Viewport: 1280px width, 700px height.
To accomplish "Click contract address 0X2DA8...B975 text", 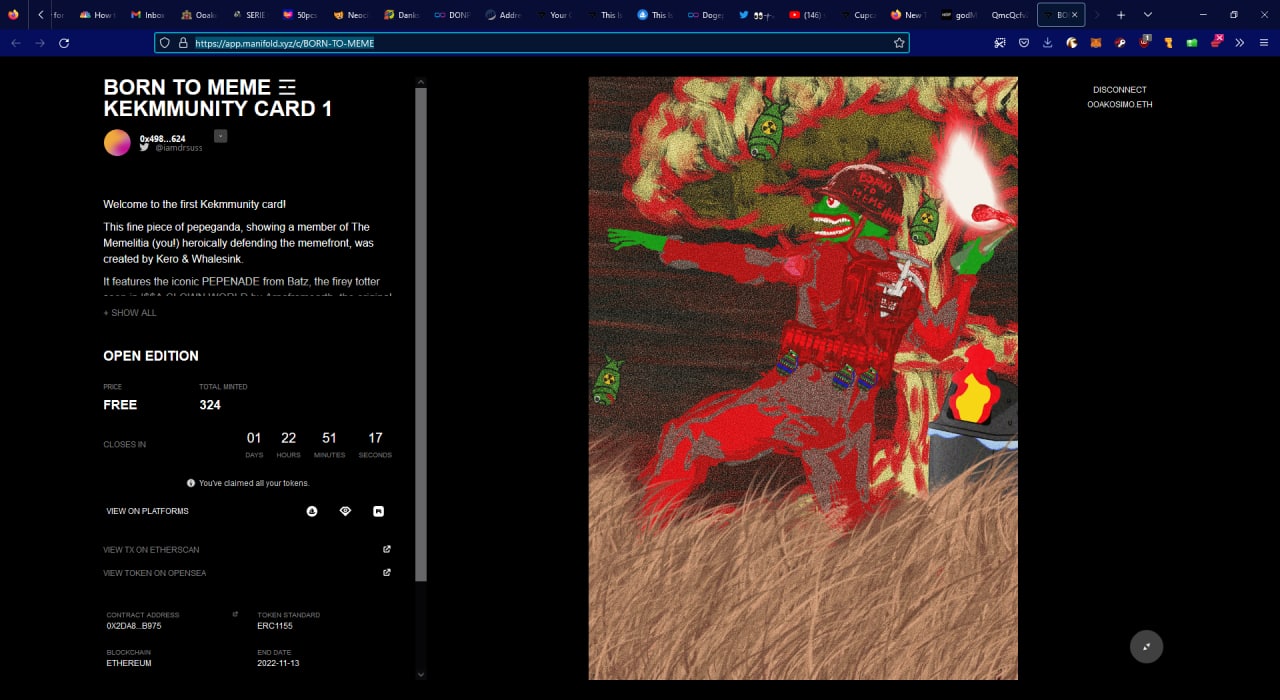I will tap(134, 626).
